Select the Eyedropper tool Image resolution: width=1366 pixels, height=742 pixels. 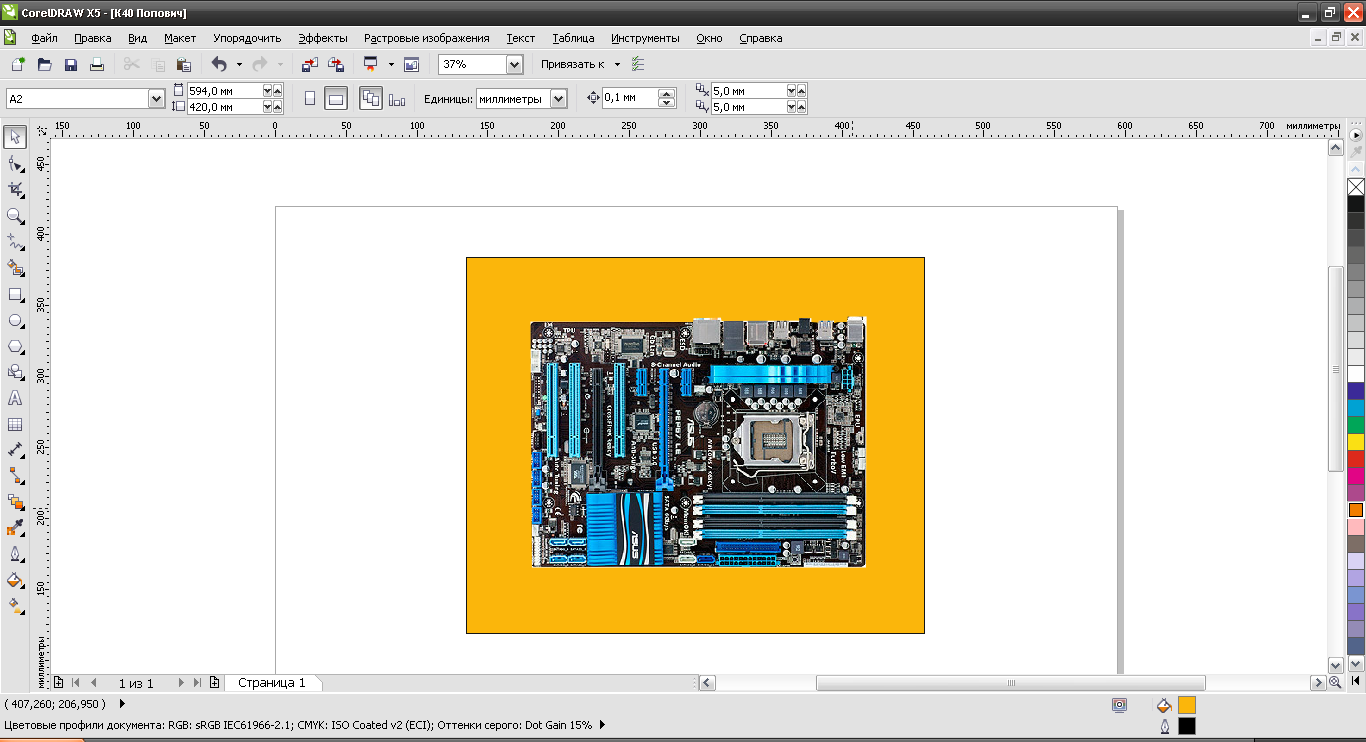[15, 528]
